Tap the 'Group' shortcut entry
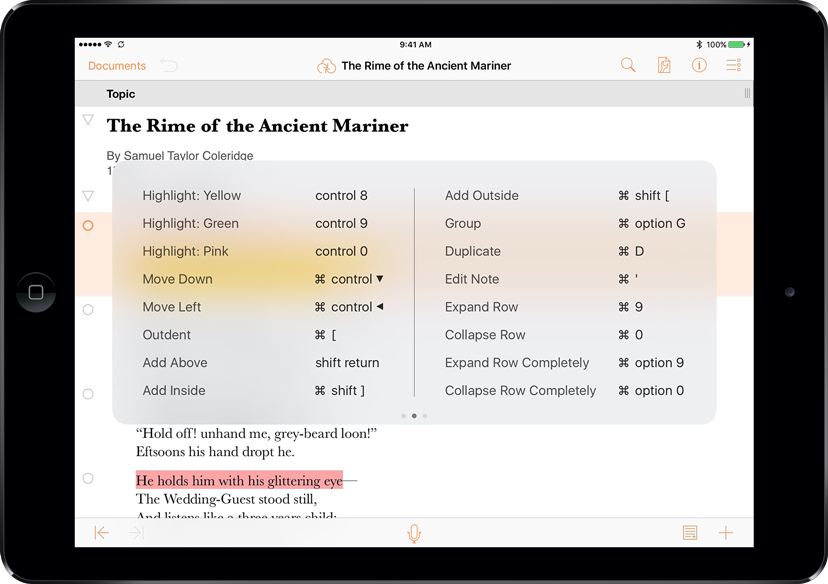 pos(463,223)
